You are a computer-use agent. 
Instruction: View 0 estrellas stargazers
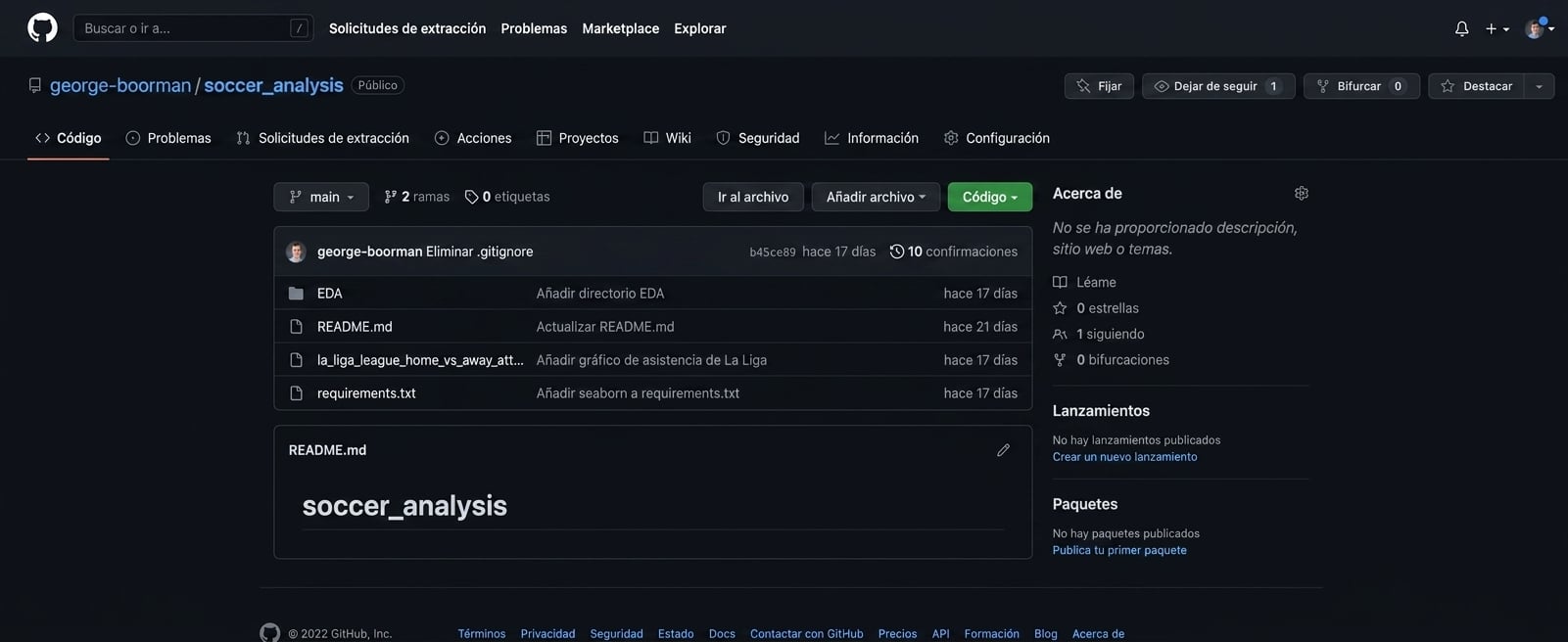pos(1096,308)
